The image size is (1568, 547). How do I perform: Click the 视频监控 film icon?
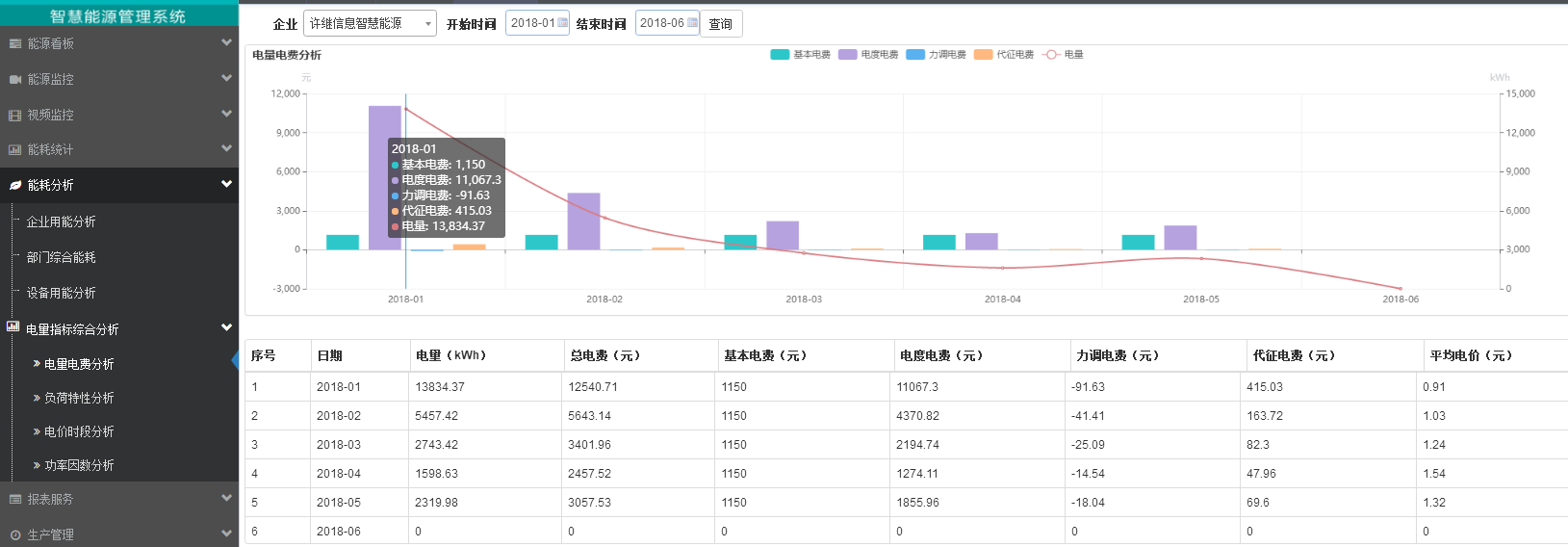14,115
